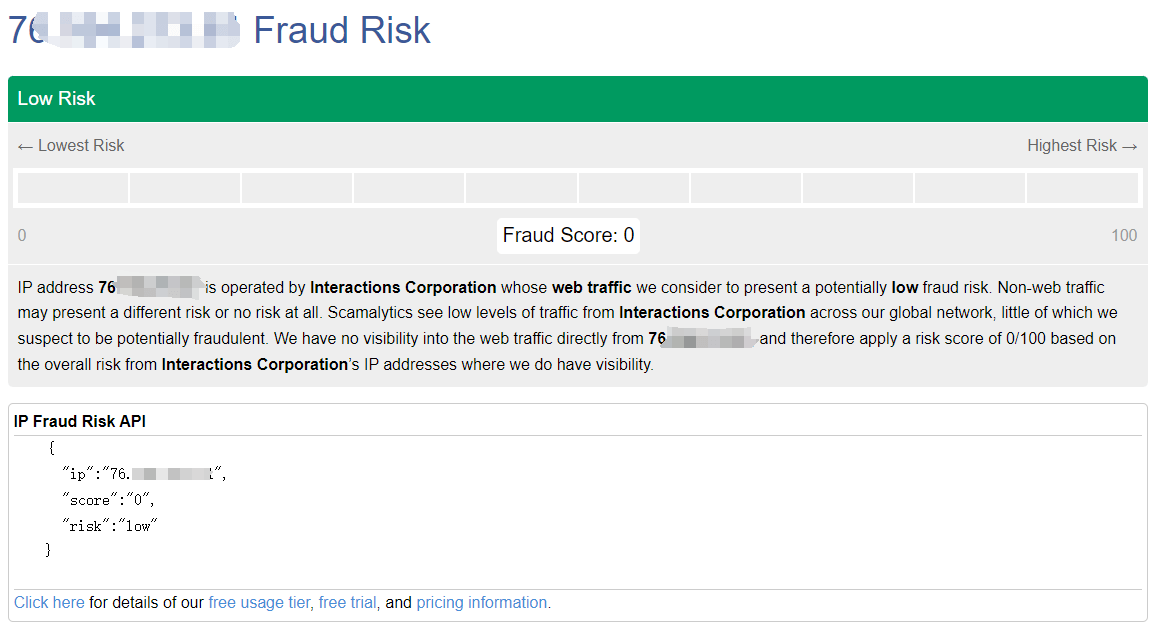Click the "score":"0" line in JSON

108,500
